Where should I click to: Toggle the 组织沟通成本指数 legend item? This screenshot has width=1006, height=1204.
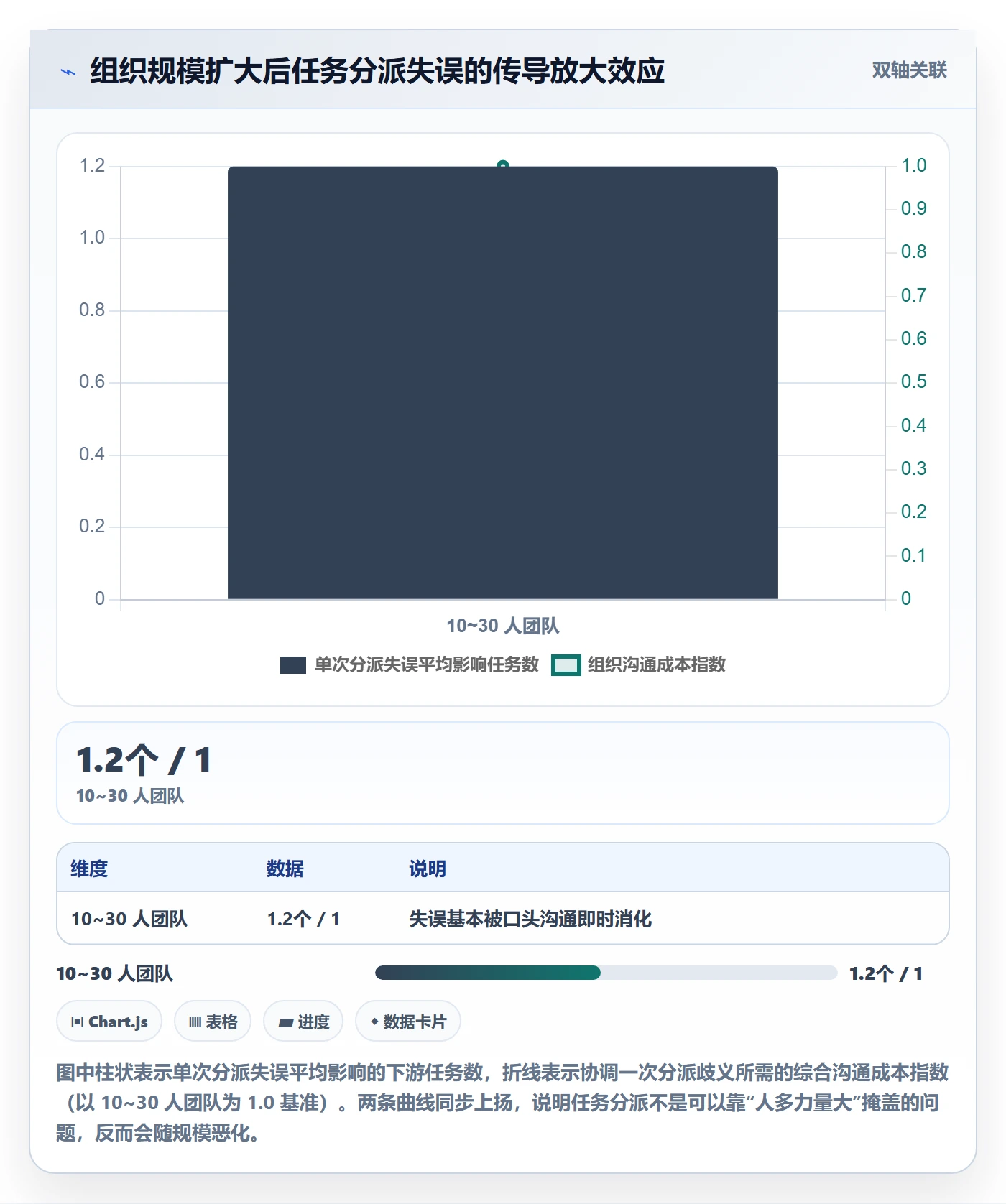pos(638,664)
